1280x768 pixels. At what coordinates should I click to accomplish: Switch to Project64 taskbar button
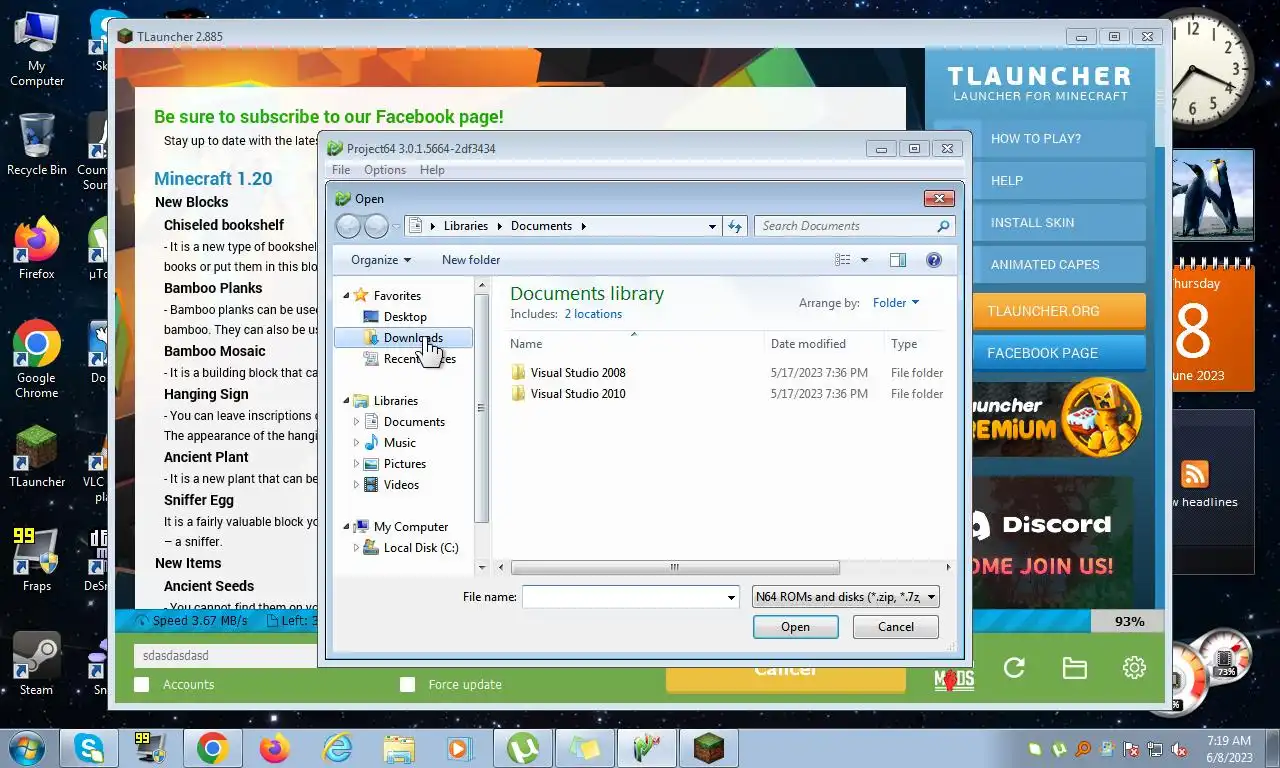(647, 748)
